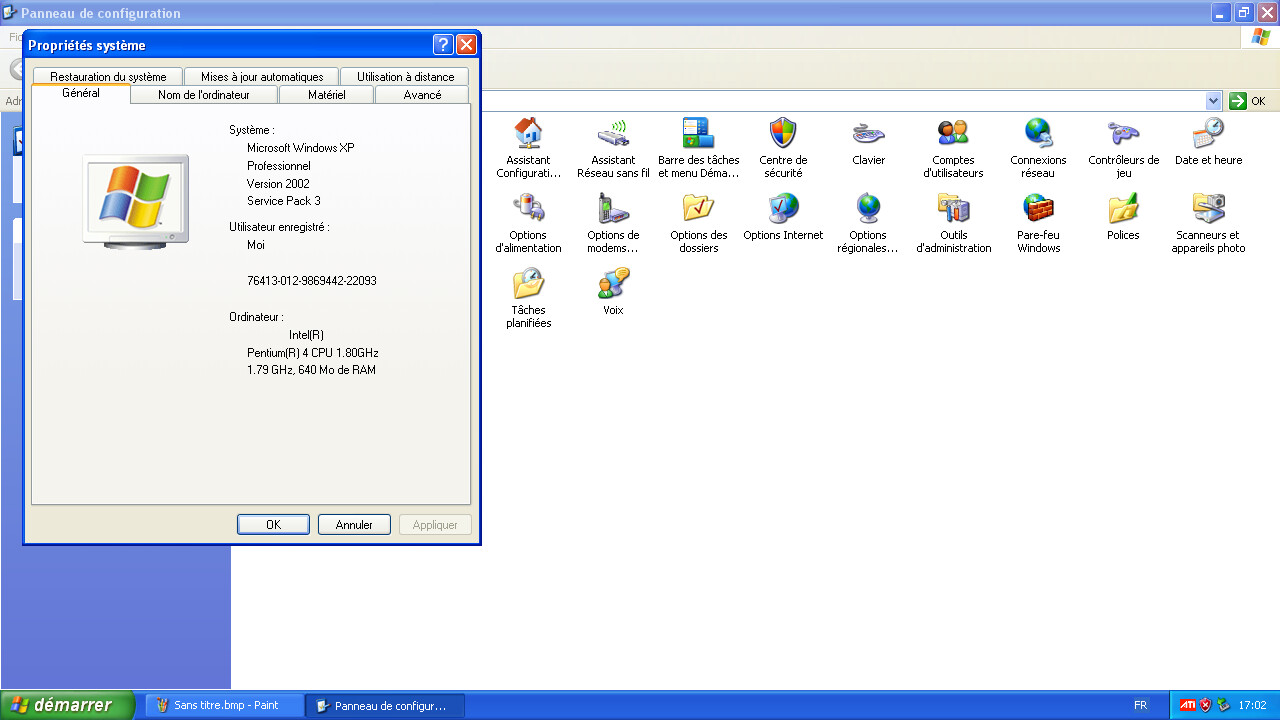Switch to Restauration du système tab
This screenshot has width=1280, height=720.
click(x=108, y=77)
